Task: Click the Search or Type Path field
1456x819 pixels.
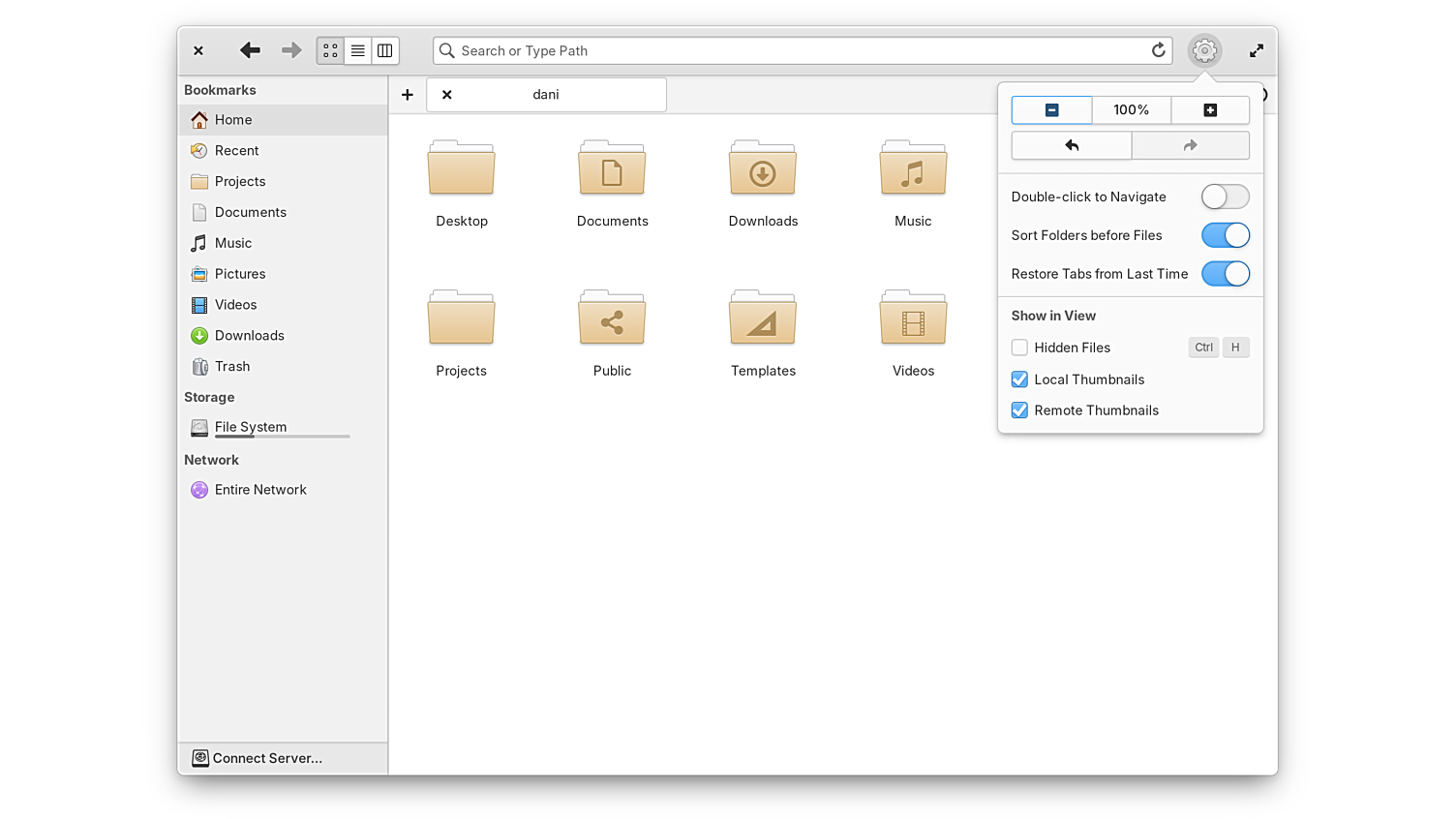Action: [x=794, y=50]
